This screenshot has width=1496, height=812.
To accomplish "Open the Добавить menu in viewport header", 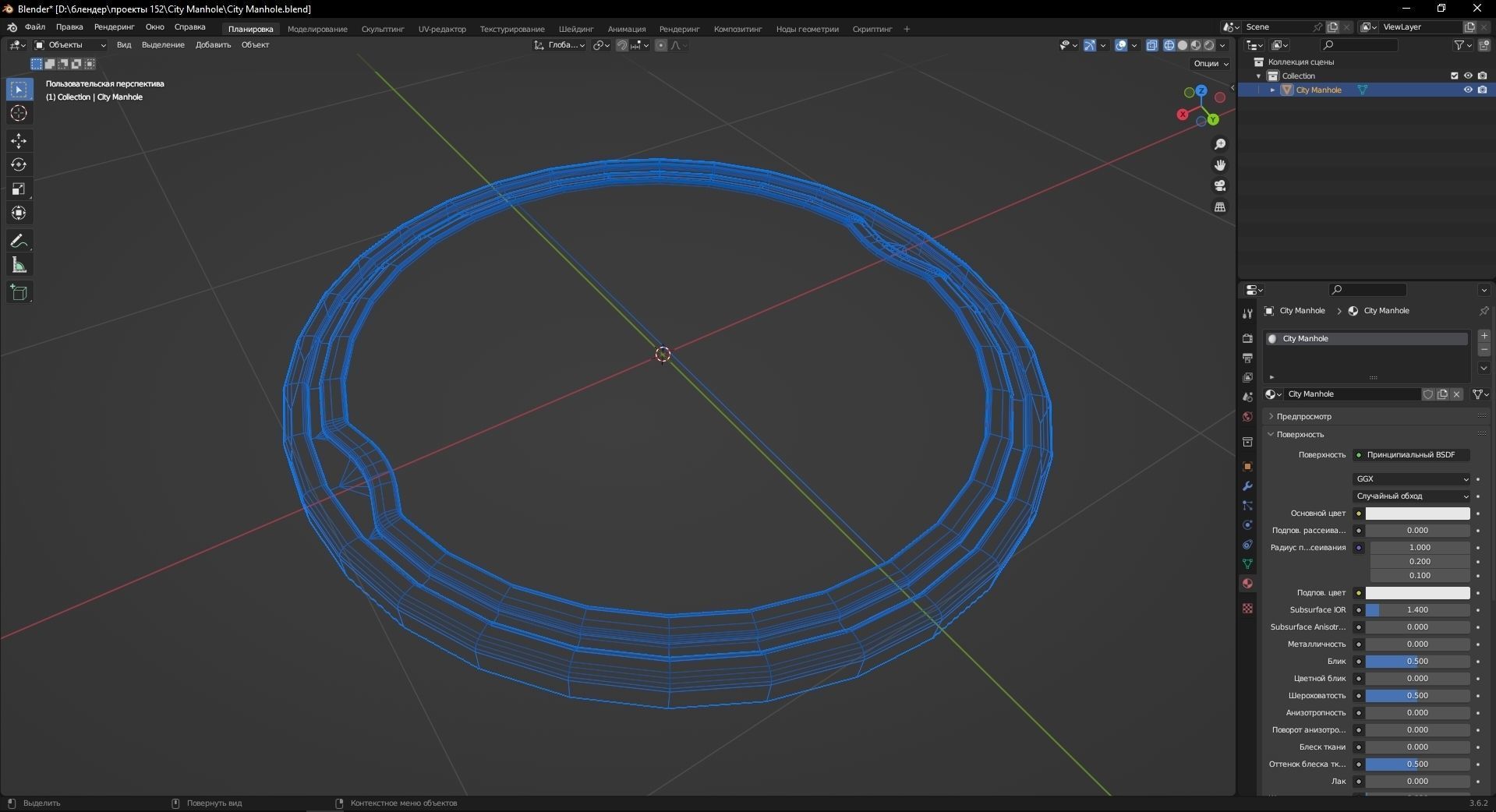I will tap(213, 45).
